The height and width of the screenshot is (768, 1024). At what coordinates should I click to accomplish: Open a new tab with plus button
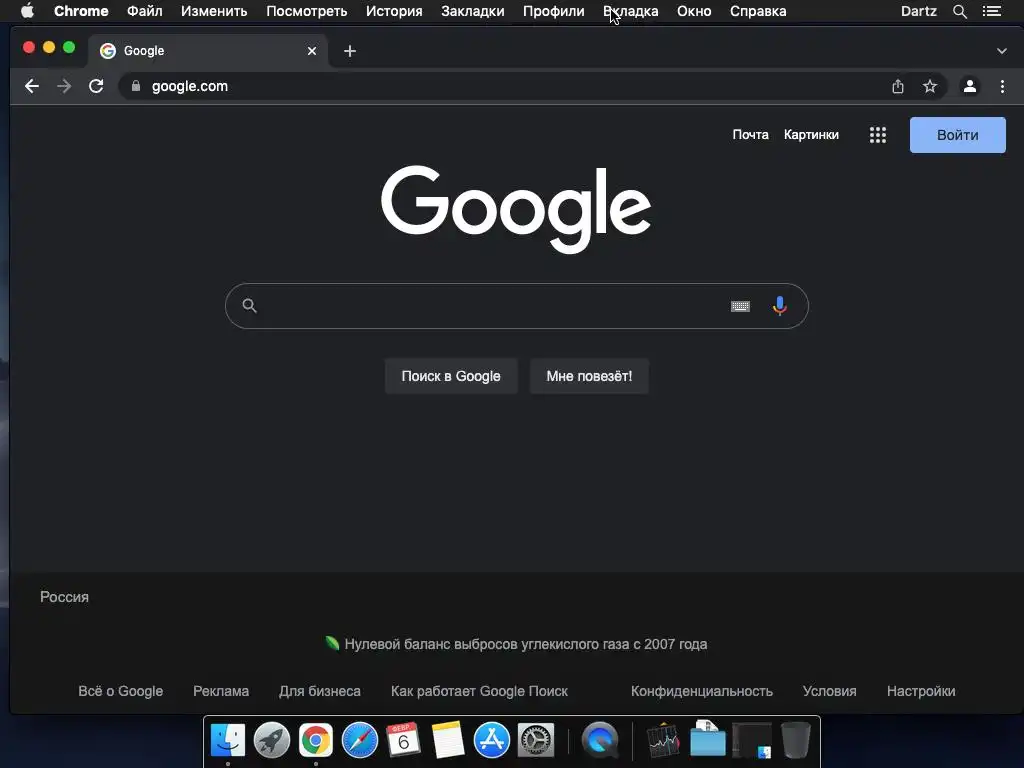(350, 51)
